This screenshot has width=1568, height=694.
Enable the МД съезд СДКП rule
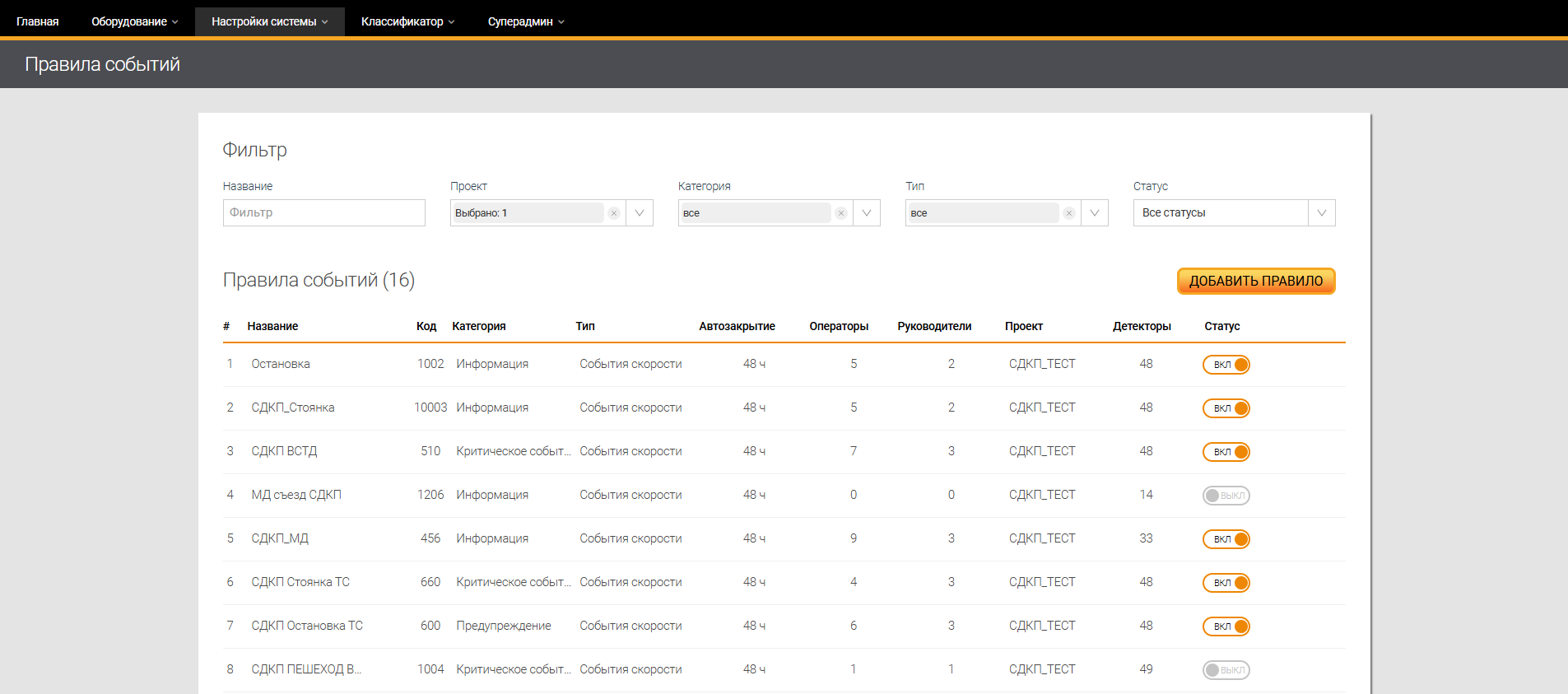(x=1226, y=496)
